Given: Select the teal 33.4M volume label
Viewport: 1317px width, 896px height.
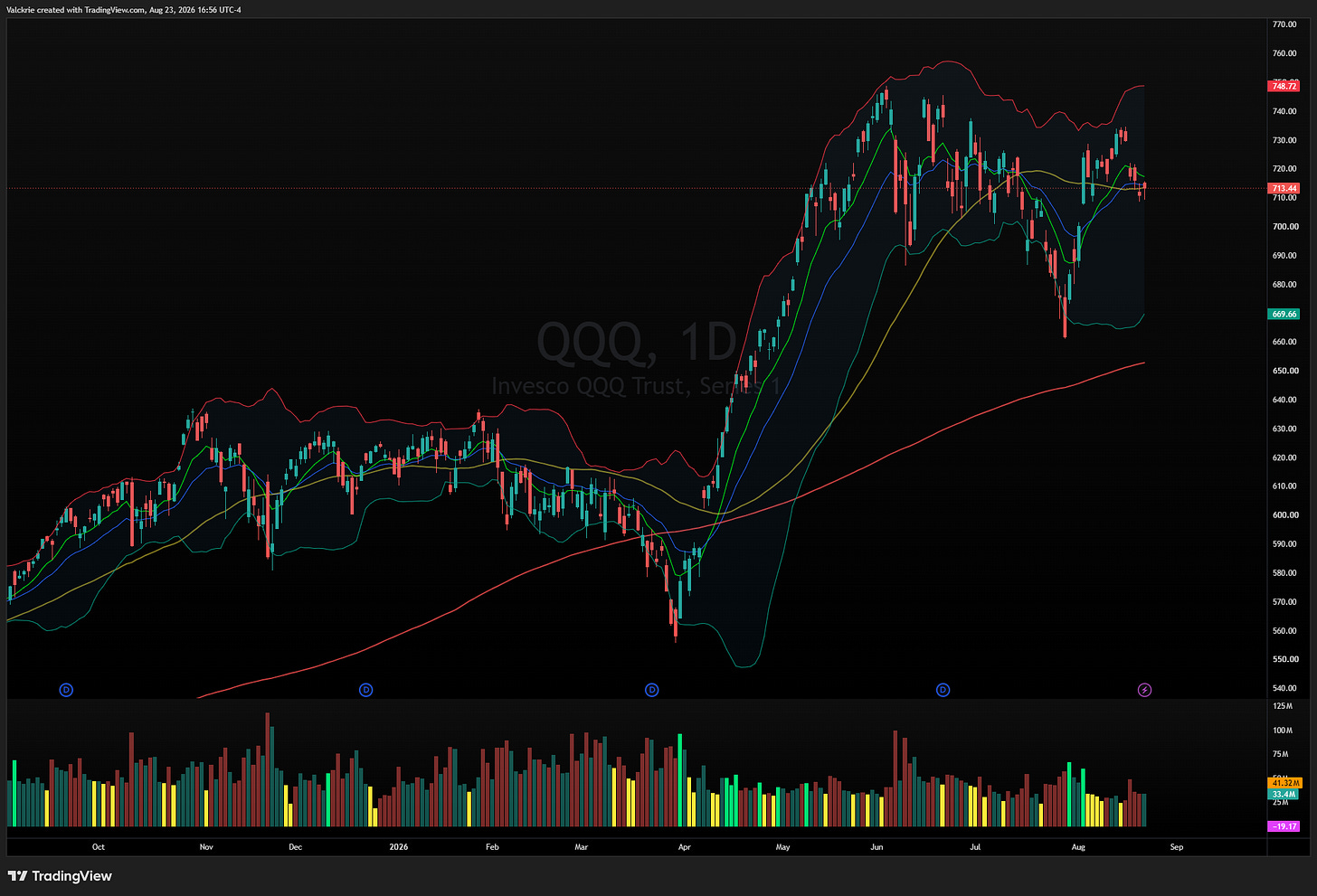Looking at the screenshot, I should coord(1284,794).
